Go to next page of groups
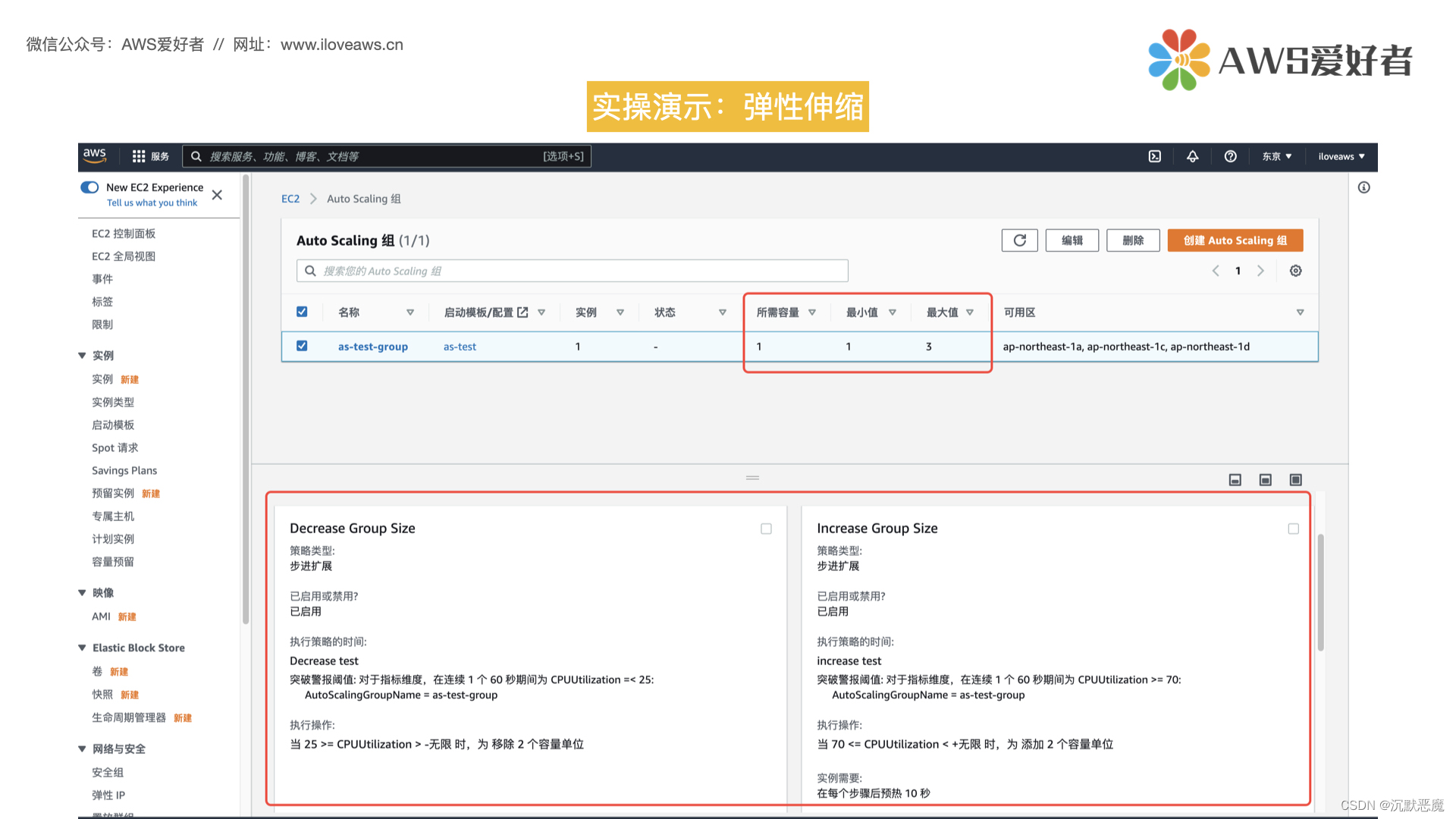Image resolution: width=1456 pixels, height=819 pixels. pos(1260,271)
